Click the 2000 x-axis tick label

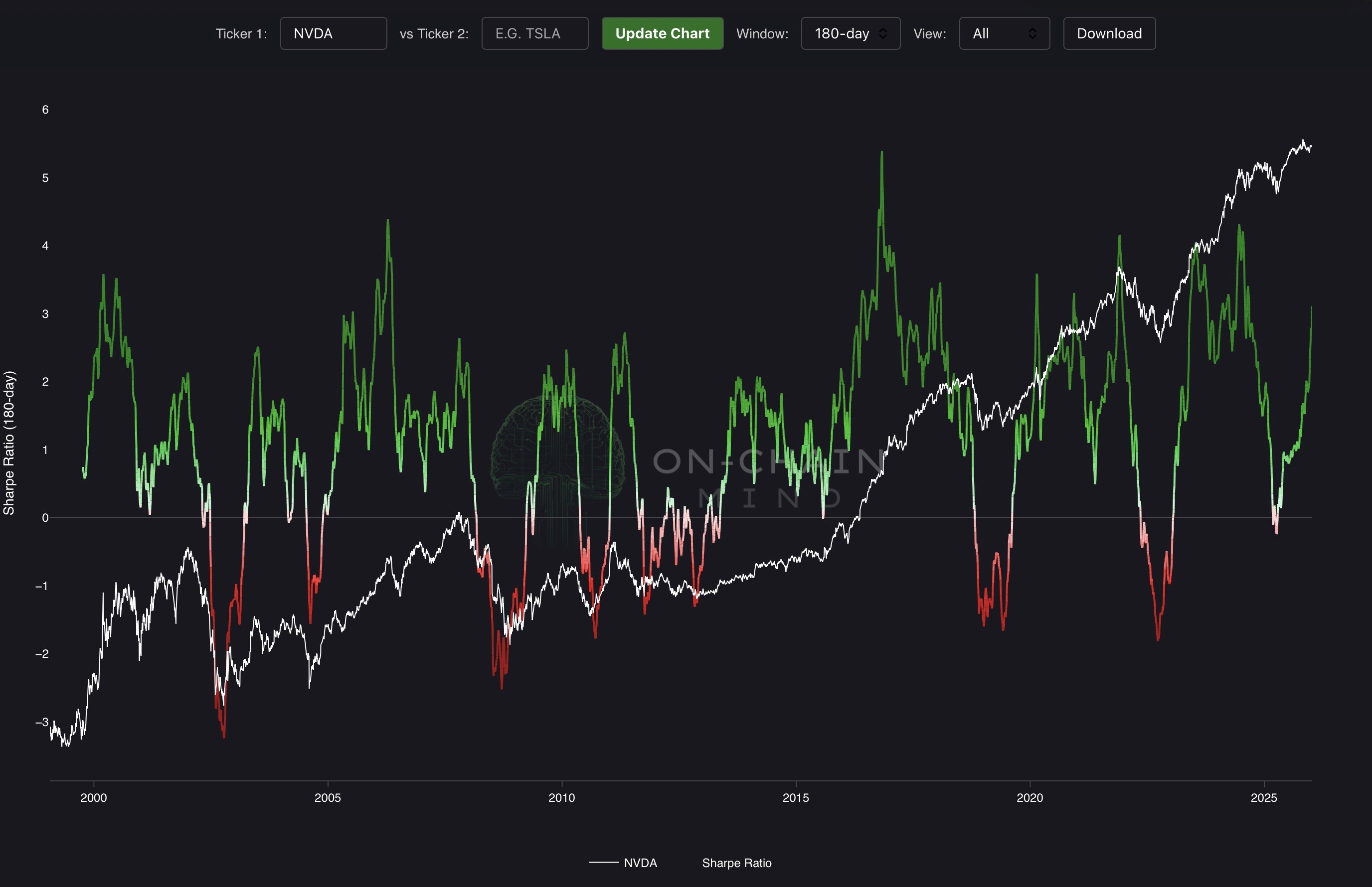93,798
